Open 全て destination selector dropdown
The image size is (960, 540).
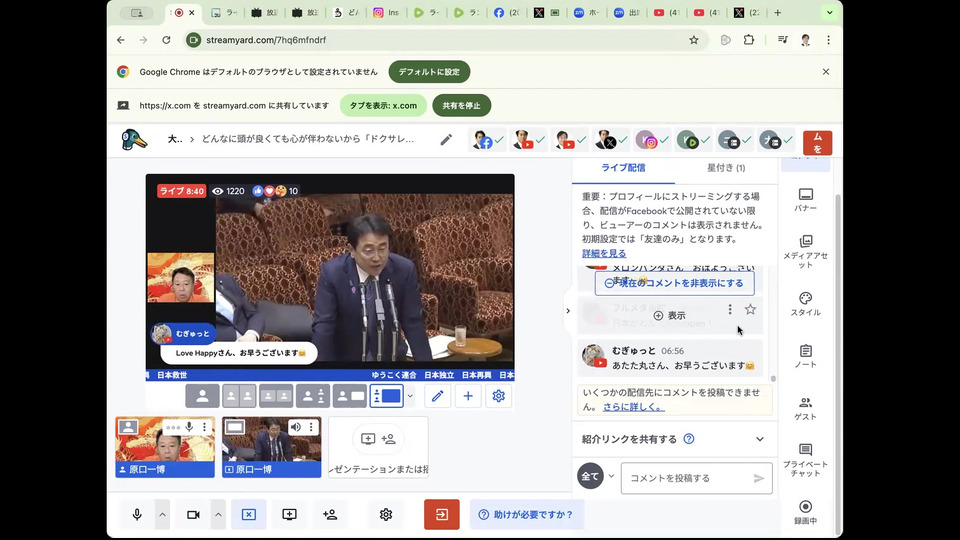pos(596,476)
